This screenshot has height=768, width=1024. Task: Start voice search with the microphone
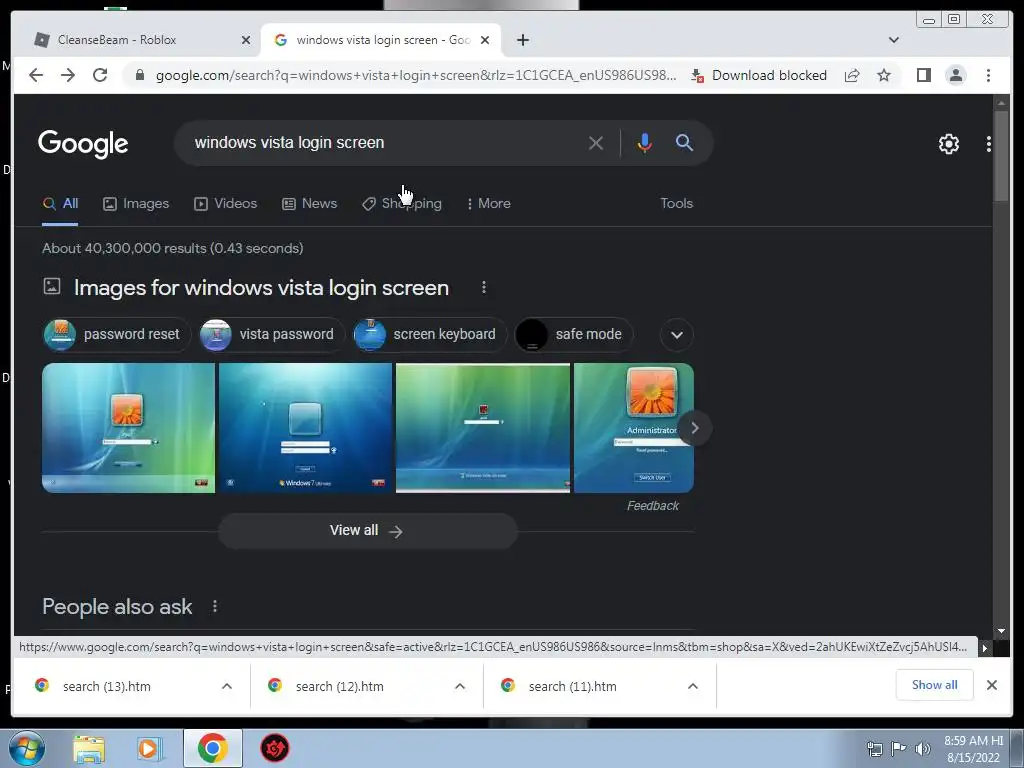(x=644, y=143)
